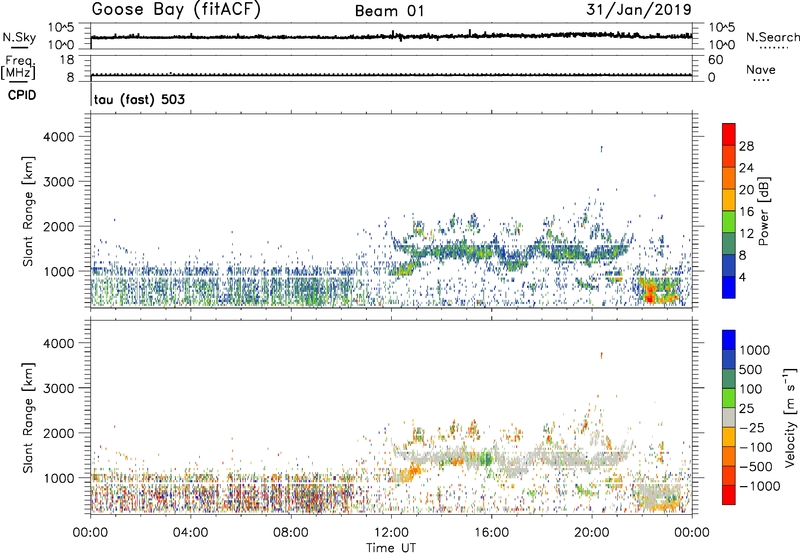Click the 'Nave' legend label
The height and width of the screenshot is (554, 800).
761,69
